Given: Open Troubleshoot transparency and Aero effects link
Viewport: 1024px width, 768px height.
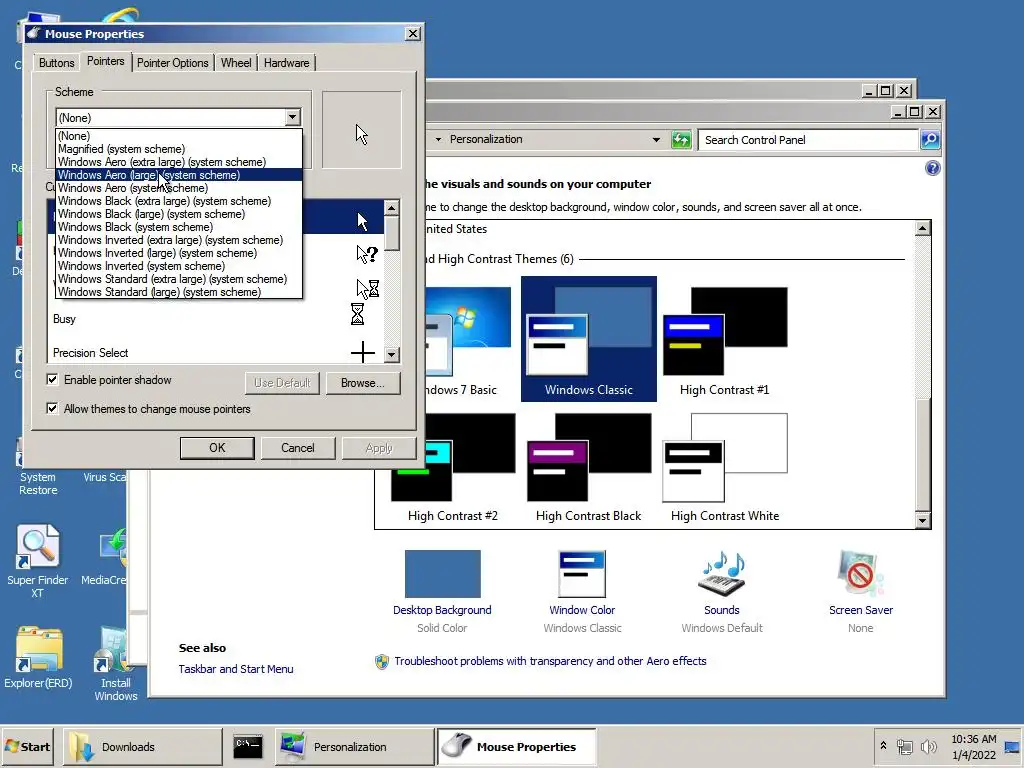Looking at the screenshot, I should coord(550,661).
